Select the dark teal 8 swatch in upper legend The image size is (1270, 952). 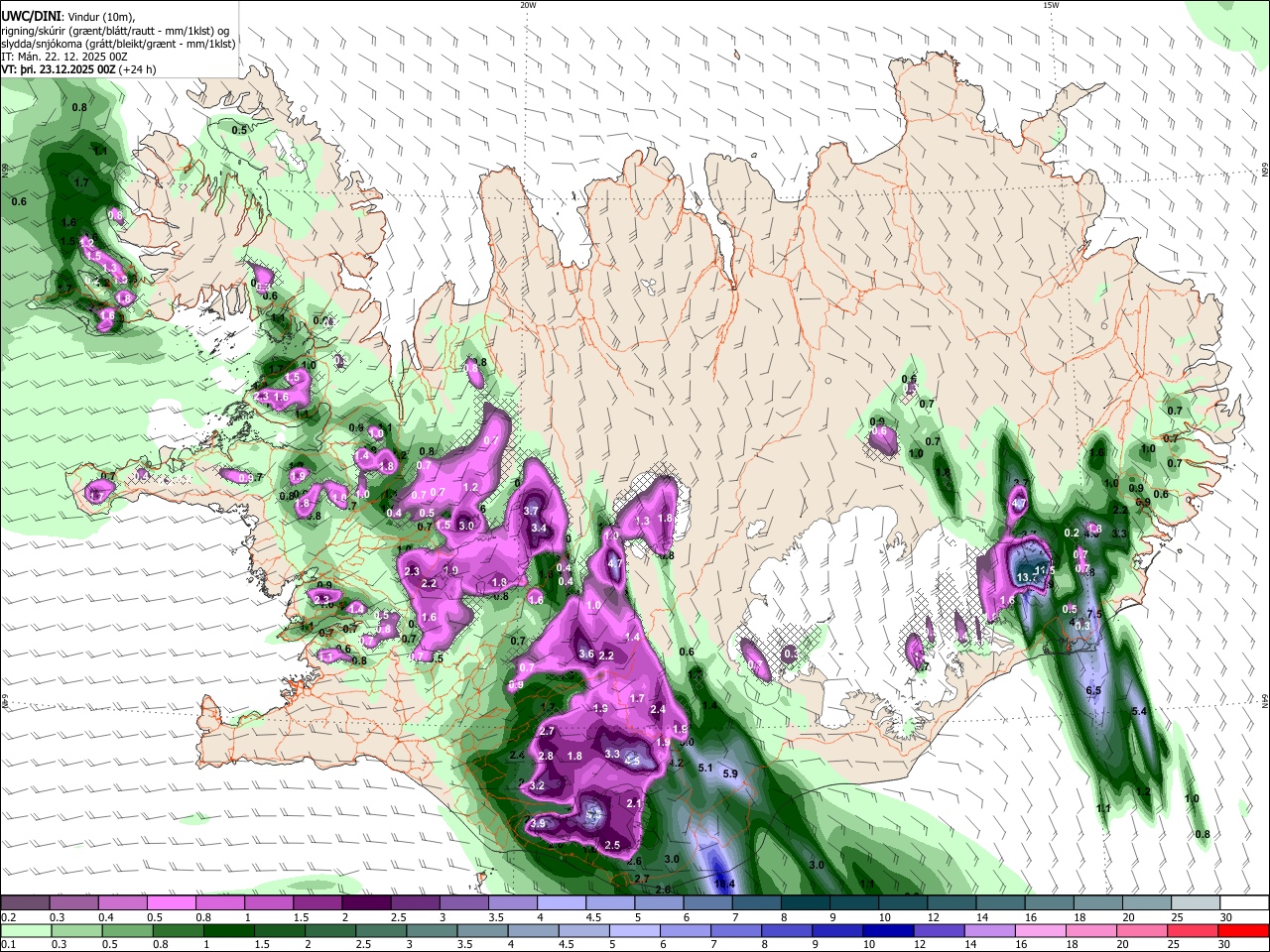coord(806,903)
